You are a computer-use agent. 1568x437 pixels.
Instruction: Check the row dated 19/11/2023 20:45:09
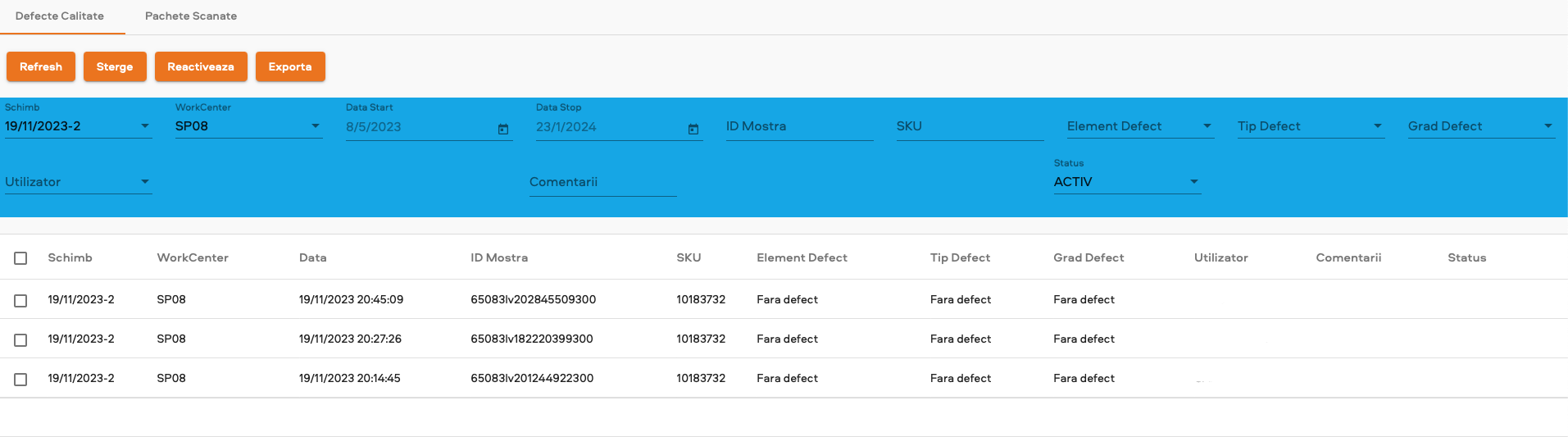point(20,301)
